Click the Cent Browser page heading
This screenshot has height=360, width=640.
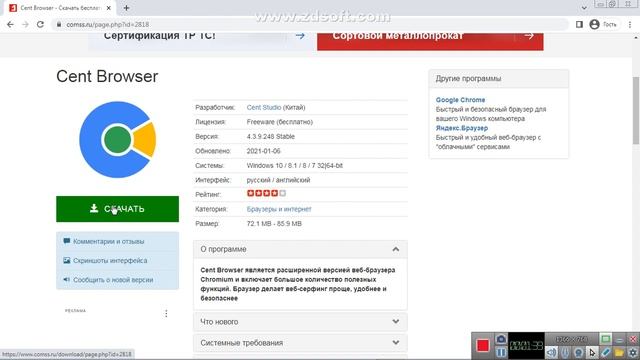pyautogui.click(x=107, y=76)
